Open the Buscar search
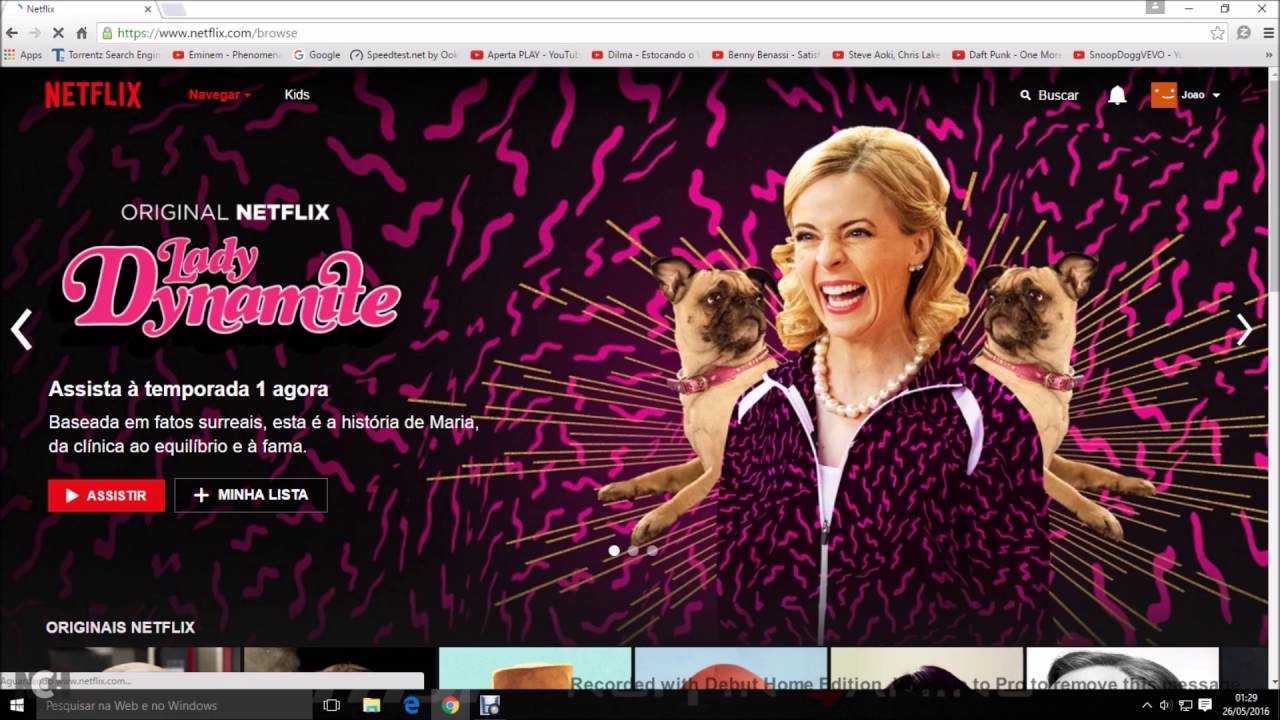The height and width of the screenshot is (720, 1280). tap(1049, 95)
